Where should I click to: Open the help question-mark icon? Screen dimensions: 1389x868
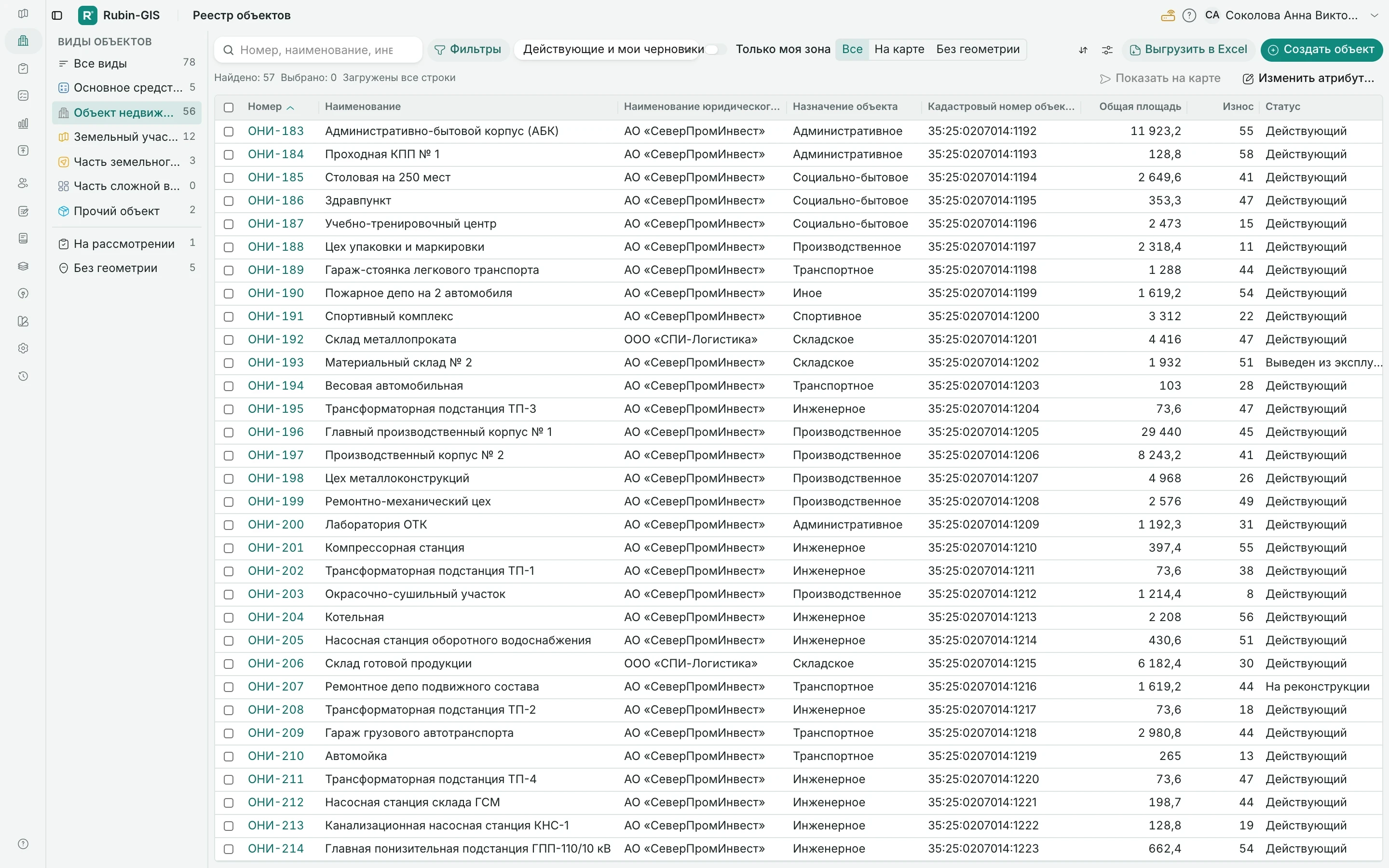point(1189,15)
